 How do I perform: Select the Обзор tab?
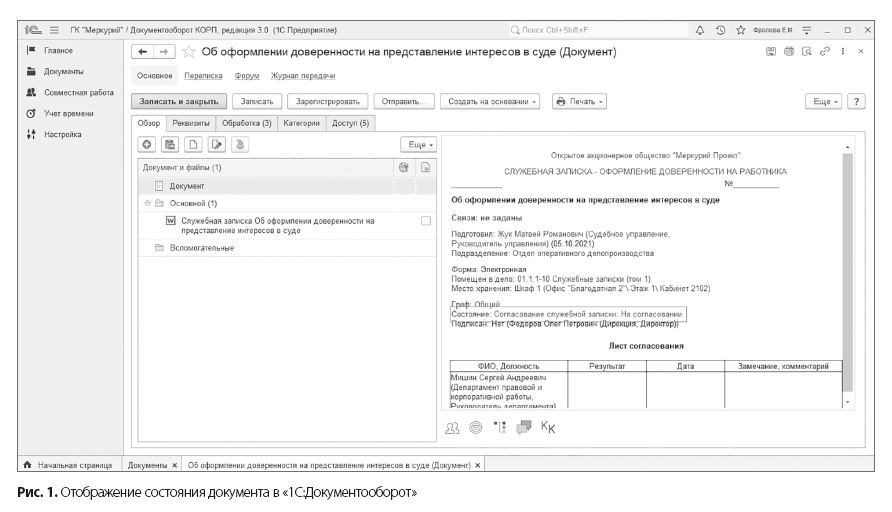(x=148, y=123)
